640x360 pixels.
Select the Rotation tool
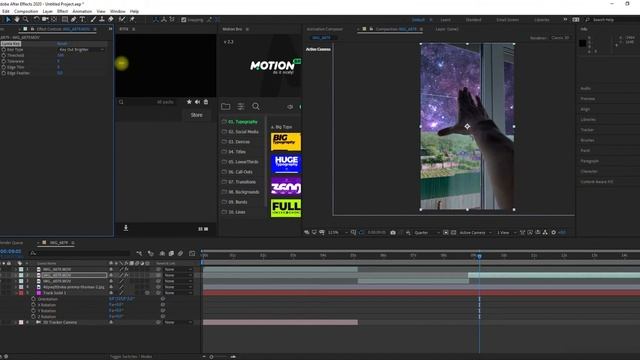(x=36, y=20)
